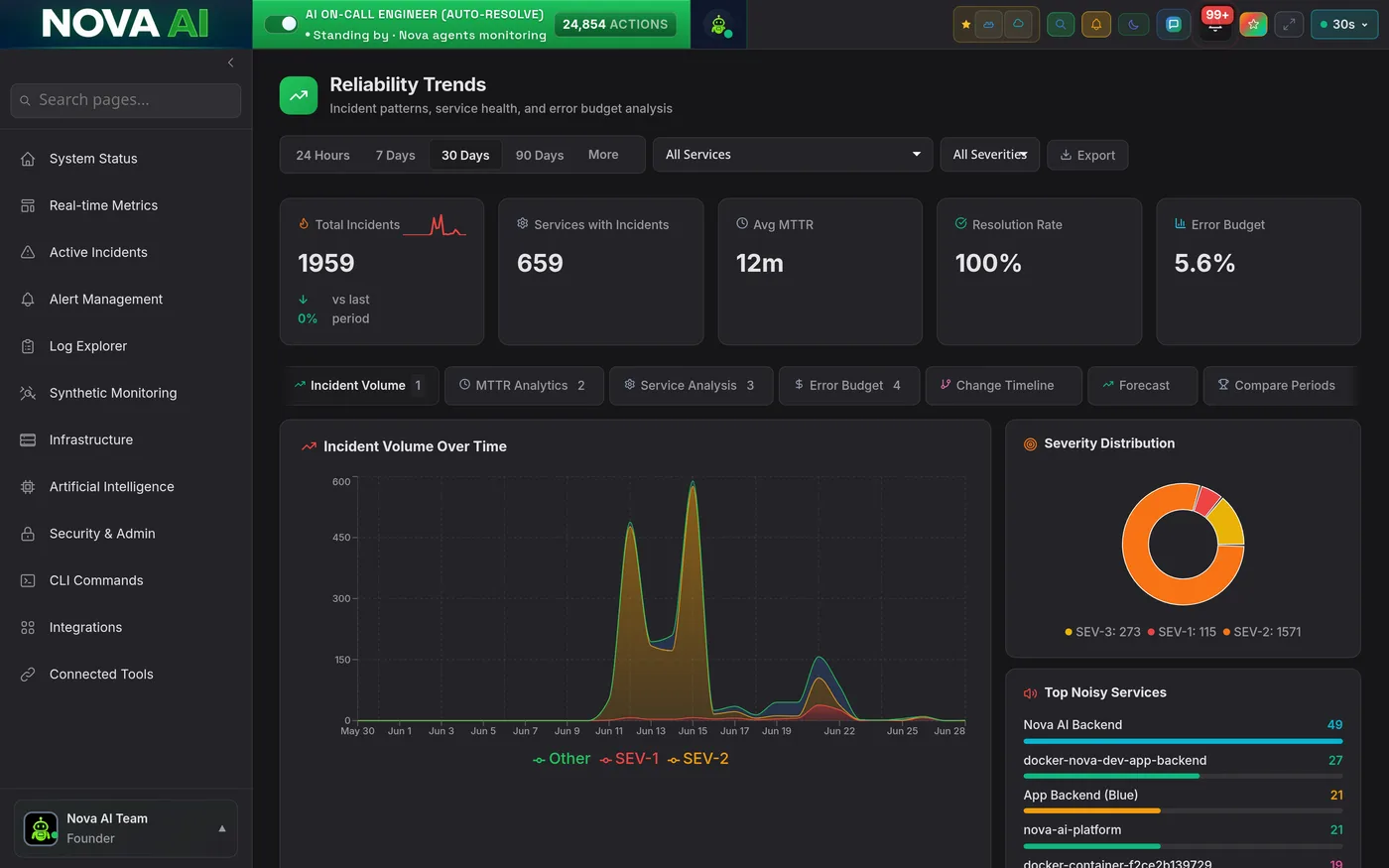Open Alert Management page

(x=126, y=299)
